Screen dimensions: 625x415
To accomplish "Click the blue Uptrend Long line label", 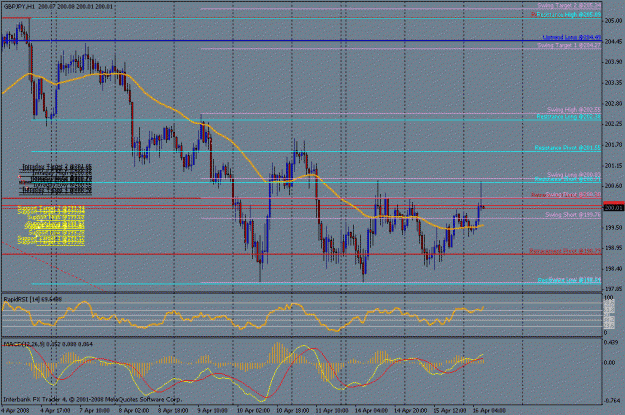I will pyautogui.click(x=572, y=37).
